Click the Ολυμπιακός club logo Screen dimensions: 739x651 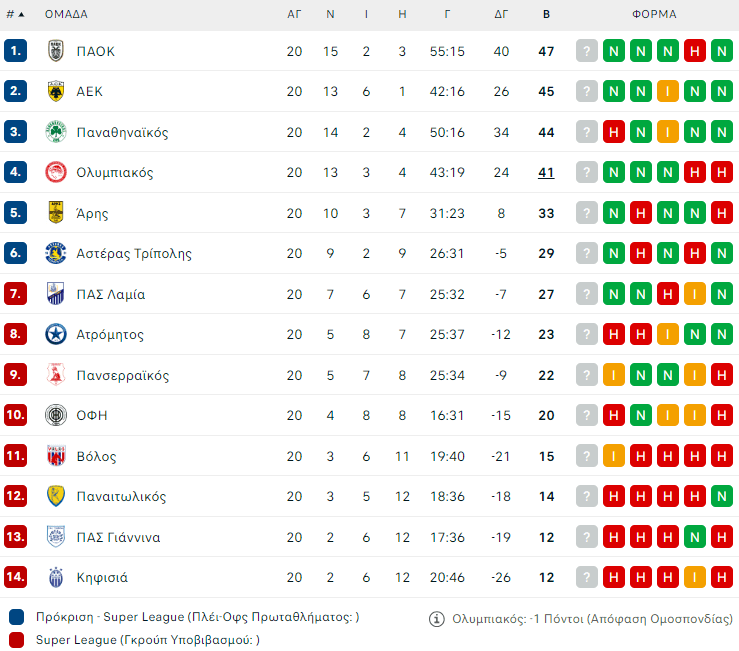pyautogui.click(x=56, y=173)
